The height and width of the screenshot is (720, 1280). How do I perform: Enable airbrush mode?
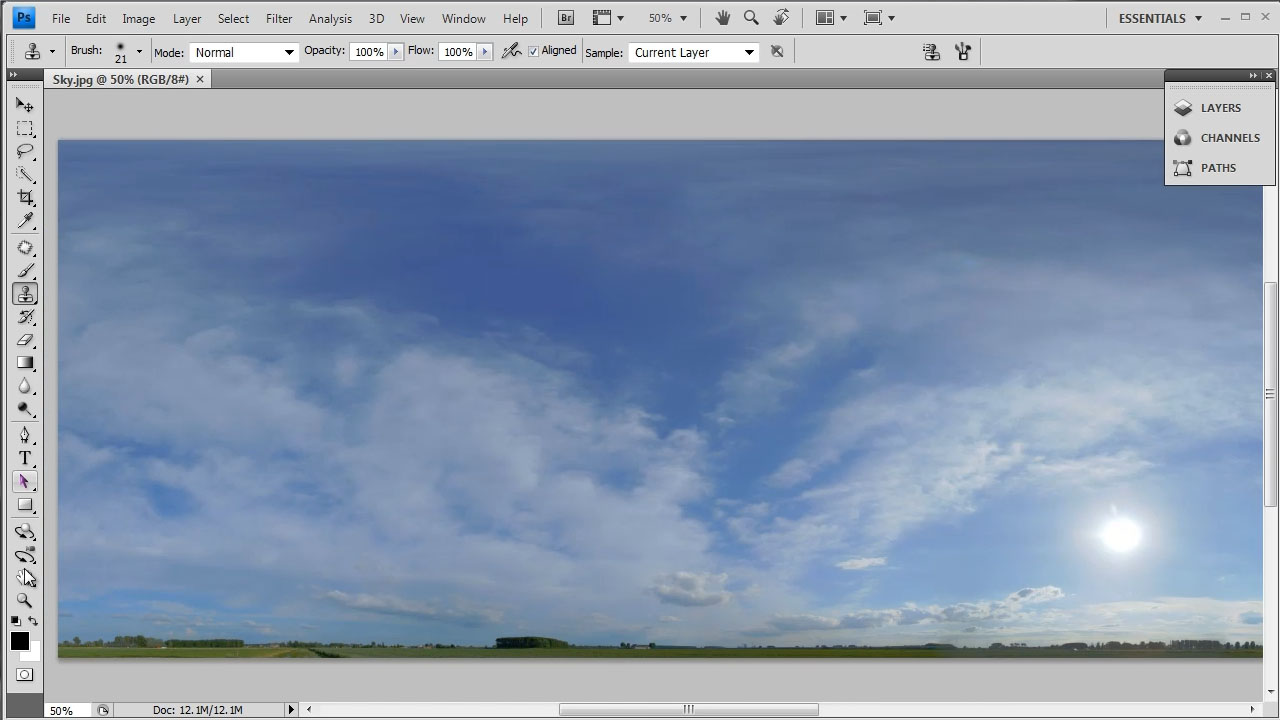511,51
